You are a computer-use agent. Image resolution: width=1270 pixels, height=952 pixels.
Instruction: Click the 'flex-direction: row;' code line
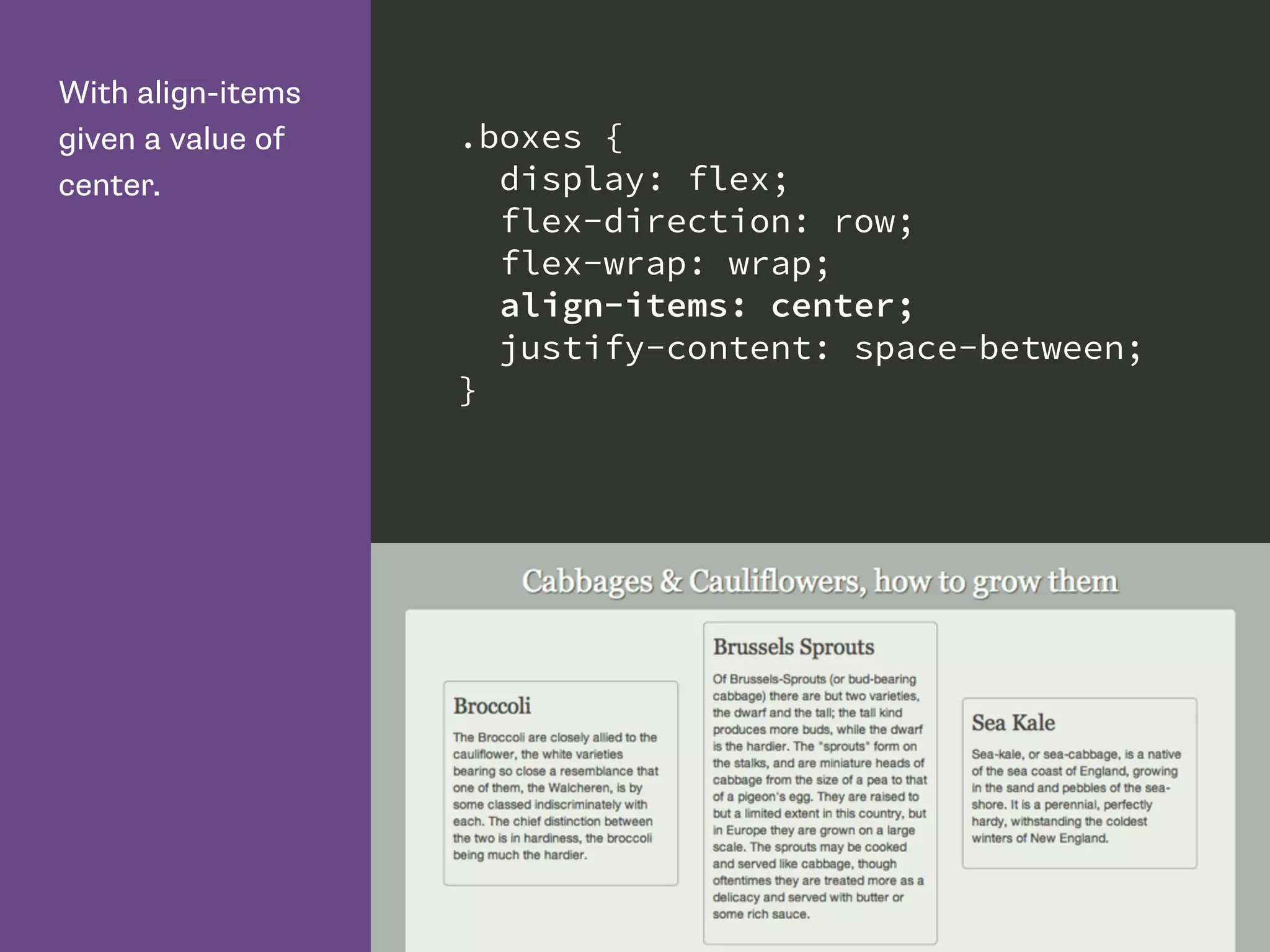[x=706, y=222]
